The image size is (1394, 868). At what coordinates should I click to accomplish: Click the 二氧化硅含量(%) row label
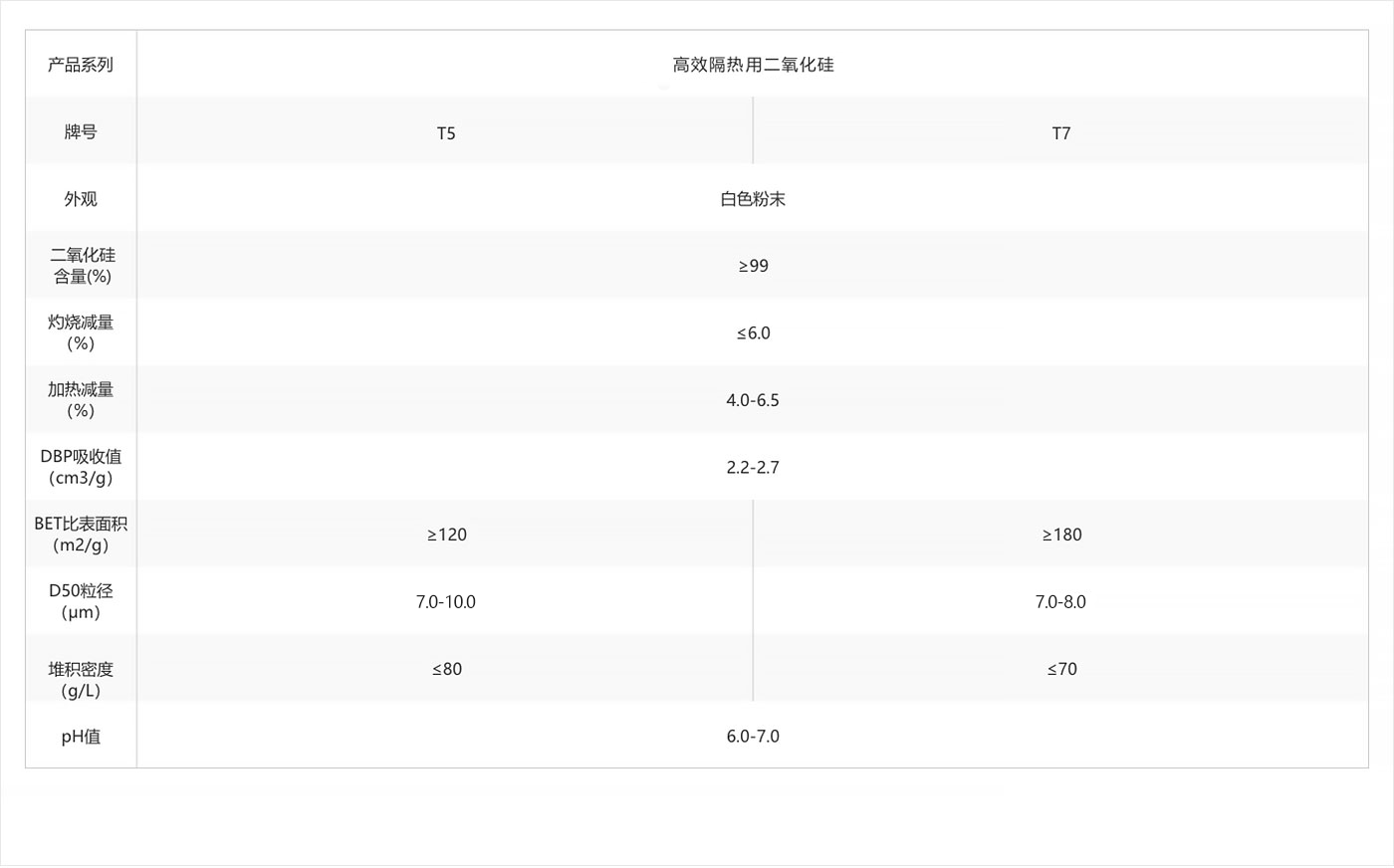82,266
